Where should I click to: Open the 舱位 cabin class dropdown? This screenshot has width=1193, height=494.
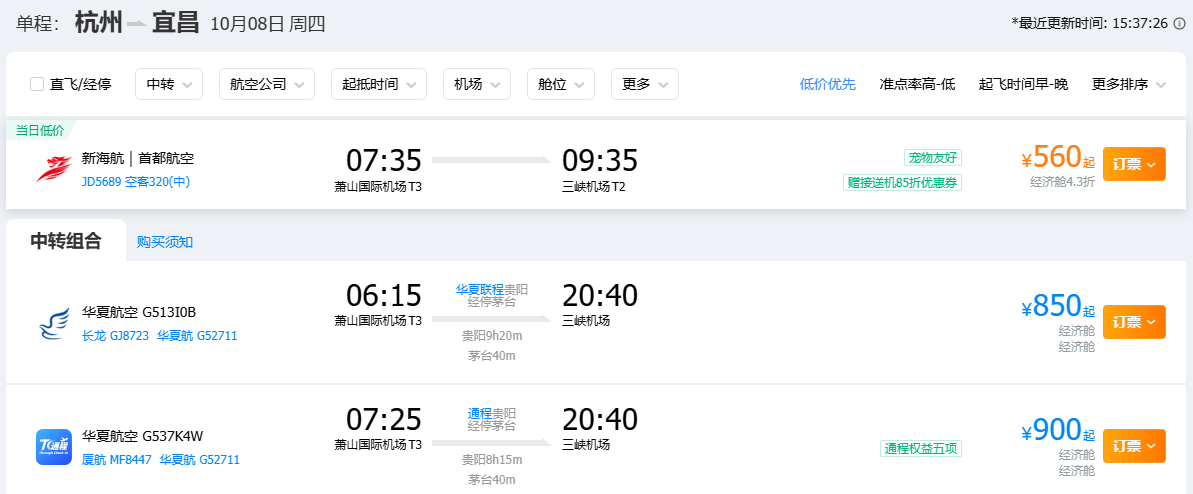point(561,84)
